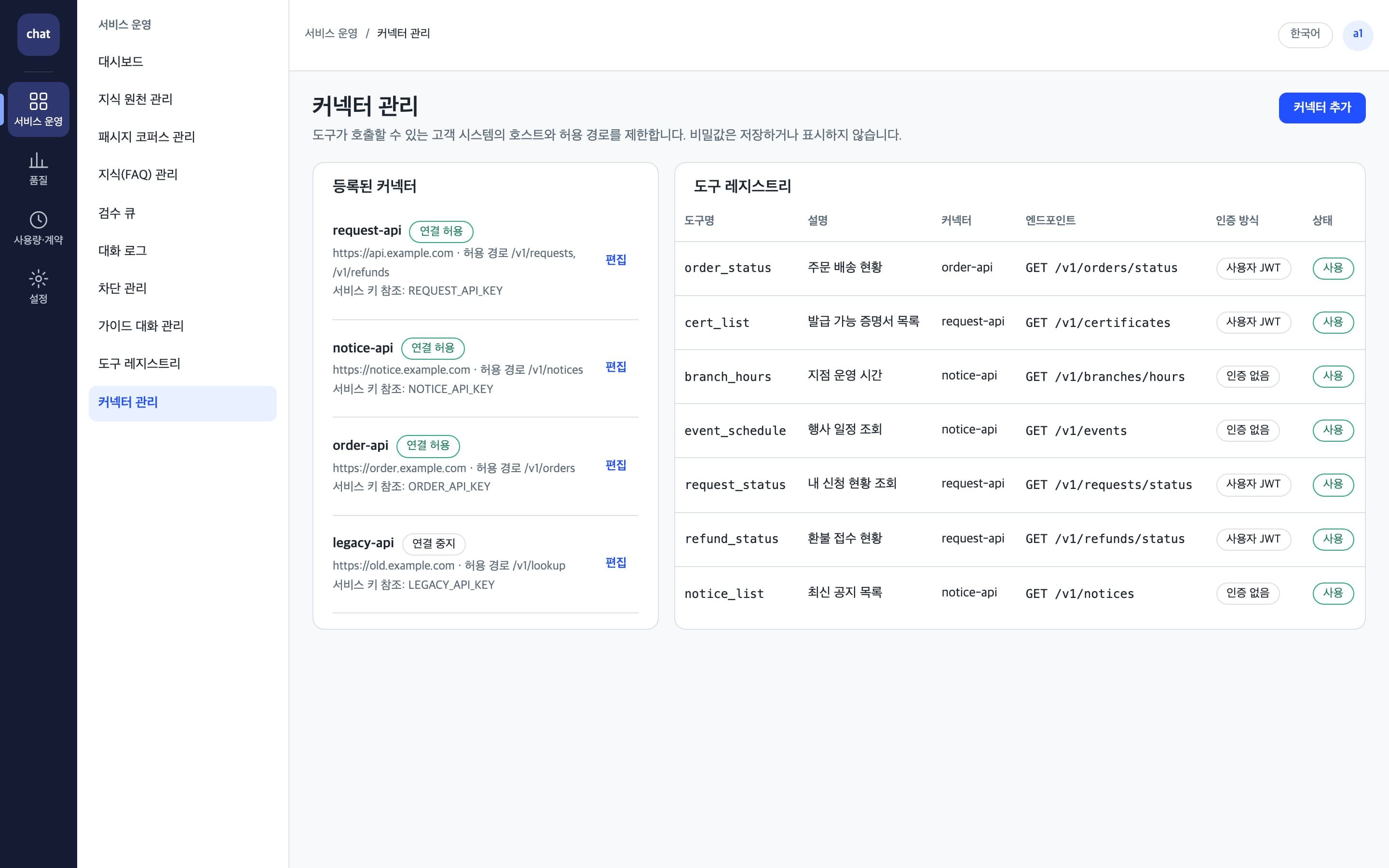The width and height of the screenshot is (1389, 868).
Task: Click 연결 중지 badge for legacy-api
Action: 434,543
